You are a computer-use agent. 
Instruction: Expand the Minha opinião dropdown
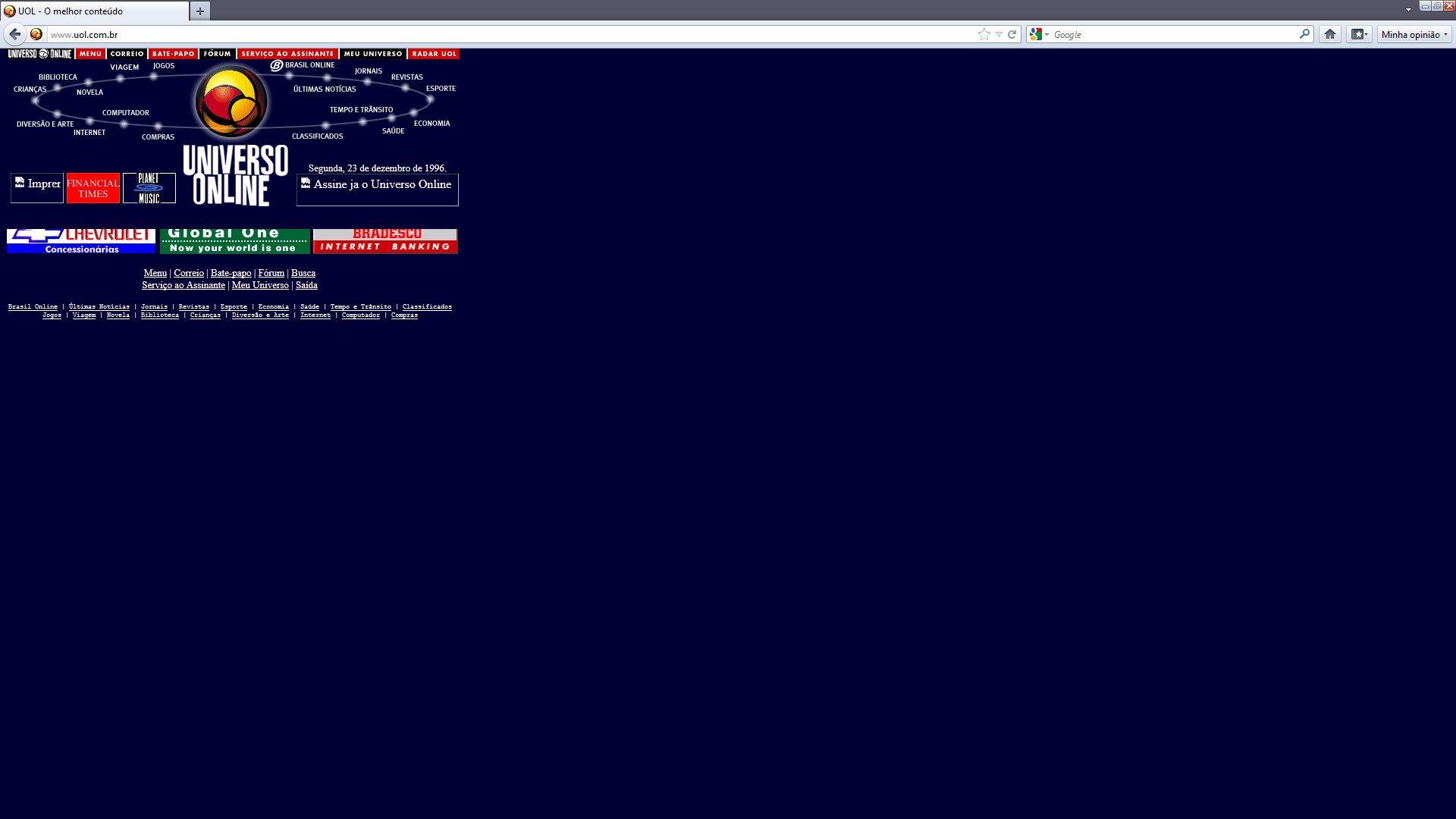pyautogui.click(x=1414, y=34)
